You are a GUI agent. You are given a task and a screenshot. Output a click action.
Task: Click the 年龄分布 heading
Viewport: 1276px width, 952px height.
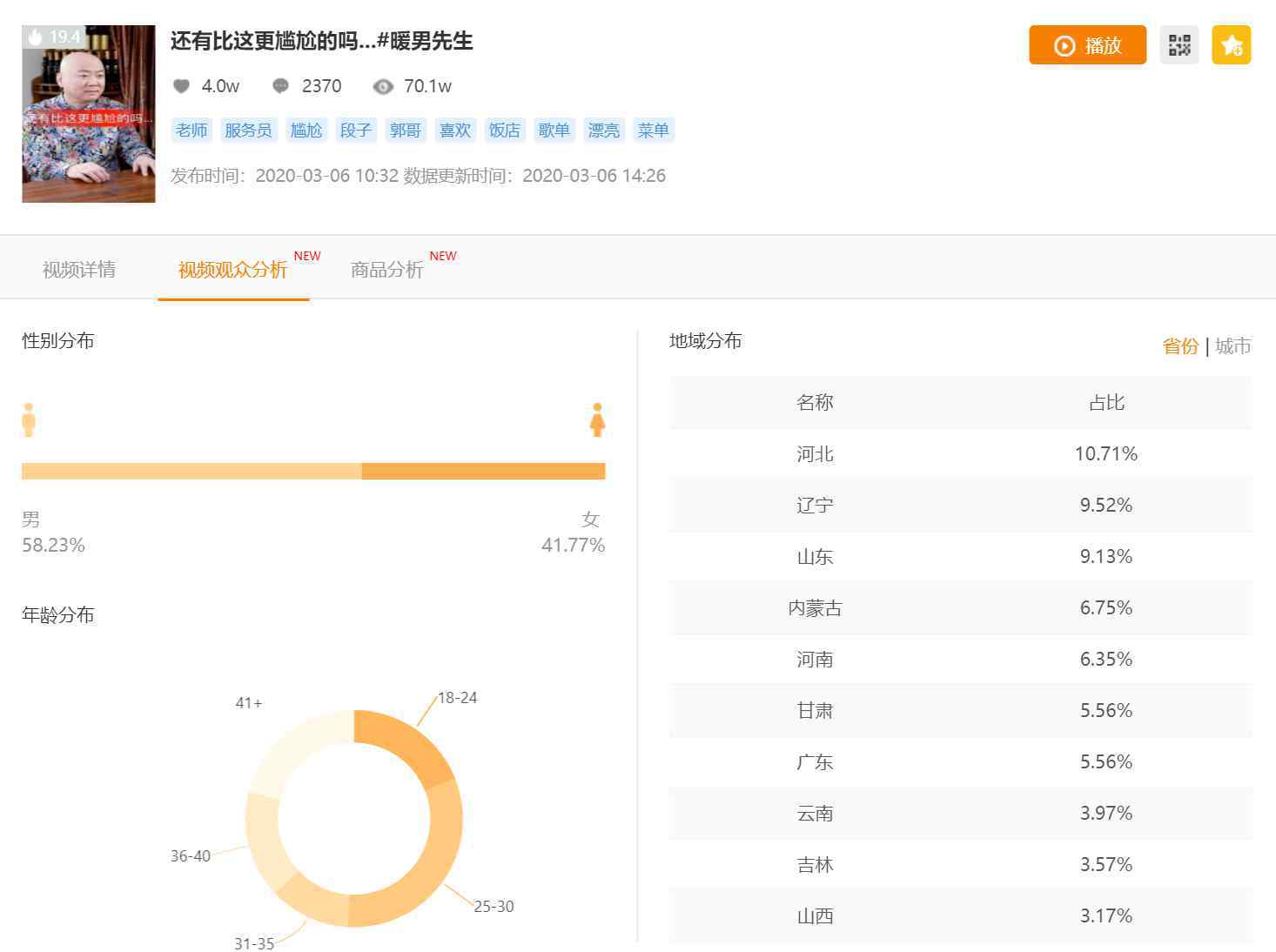[x=57, y=615]
